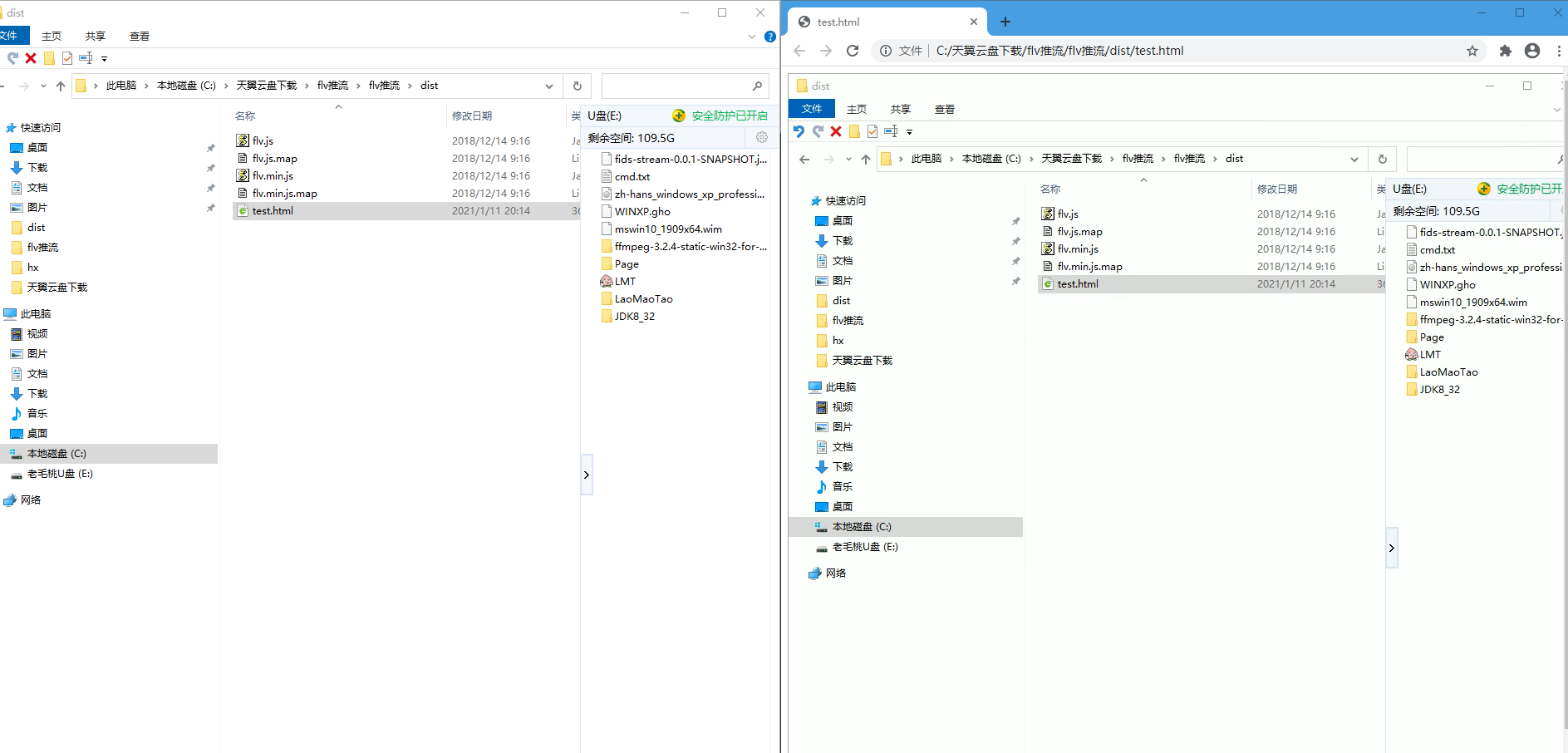Viewport: 1568px width, 753px height.
Task: Open the 查看 ribbon tab in standalone Explorer
Action: (140, 37)
